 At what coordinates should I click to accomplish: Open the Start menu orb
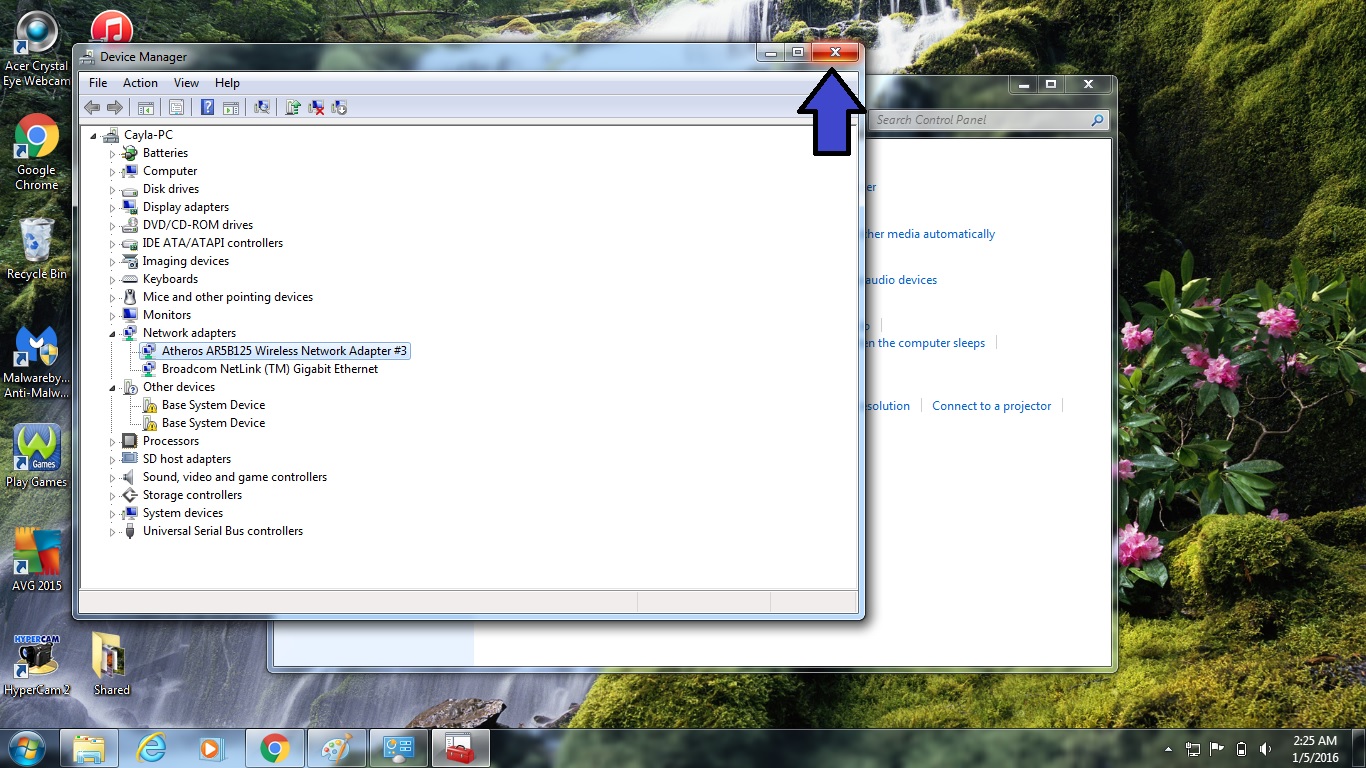[x=27, y=748]
